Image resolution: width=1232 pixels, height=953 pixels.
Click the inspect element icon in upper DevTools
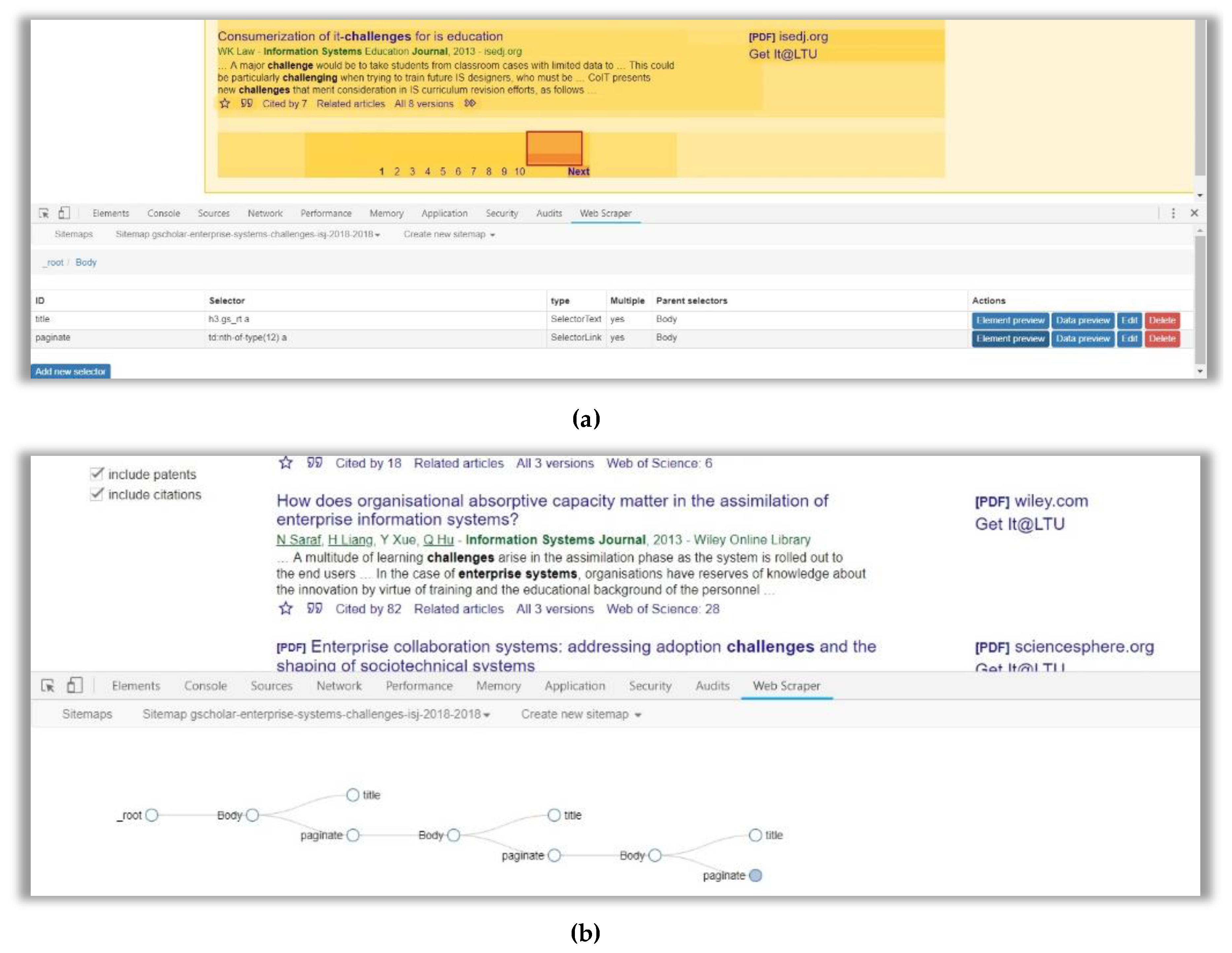pos(44,213)
